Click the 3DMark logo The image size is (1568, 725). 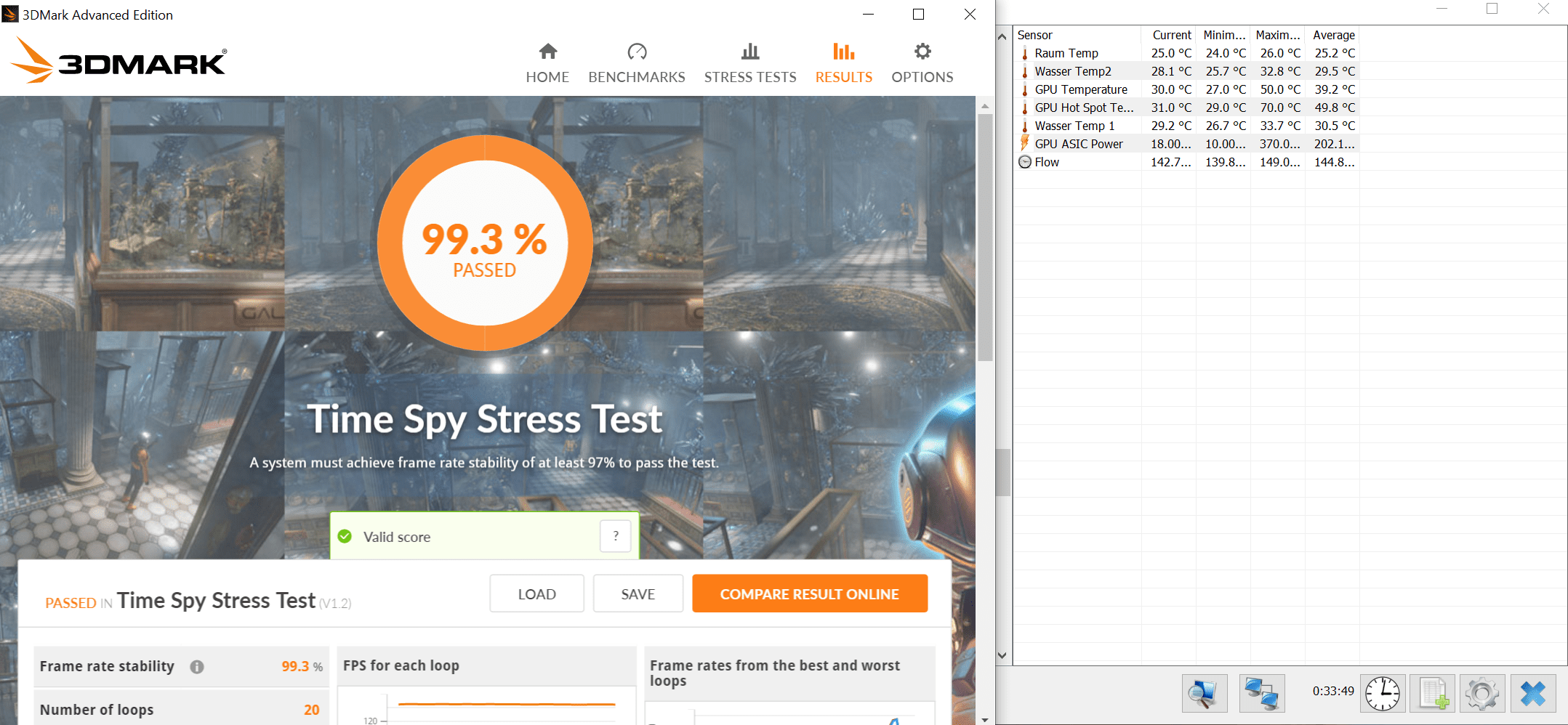[x=119, y=60]
